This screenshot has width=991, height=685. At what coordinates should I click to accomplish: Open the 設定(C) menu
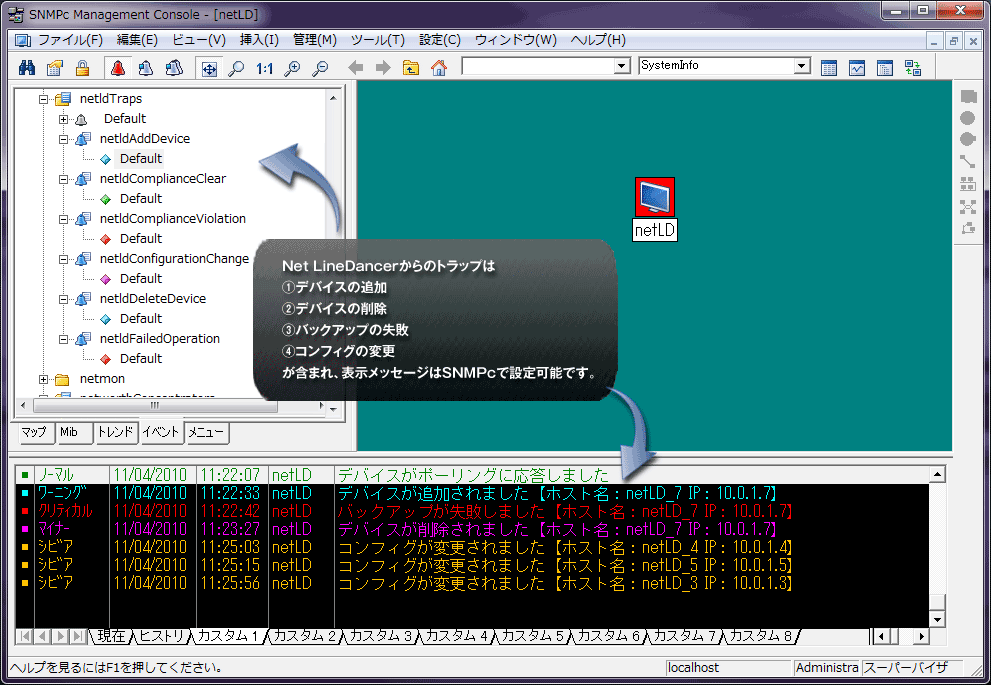tap(440, 40)
